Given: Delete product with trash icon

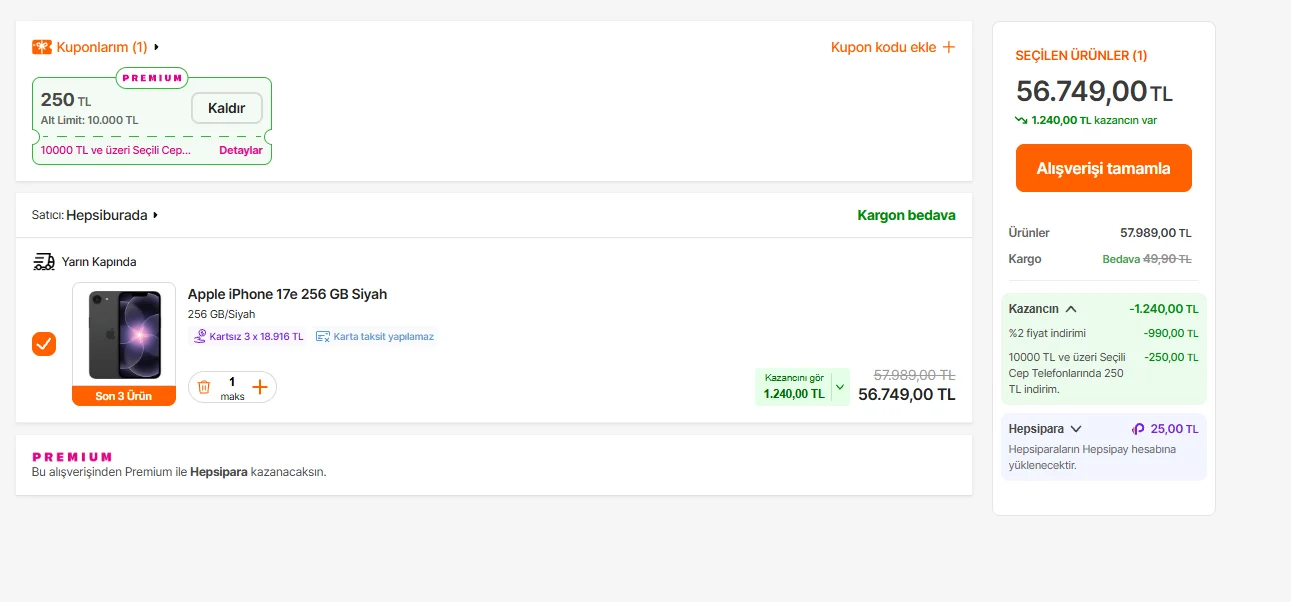Looking at the screenshot, I should (x=204, y=387).
